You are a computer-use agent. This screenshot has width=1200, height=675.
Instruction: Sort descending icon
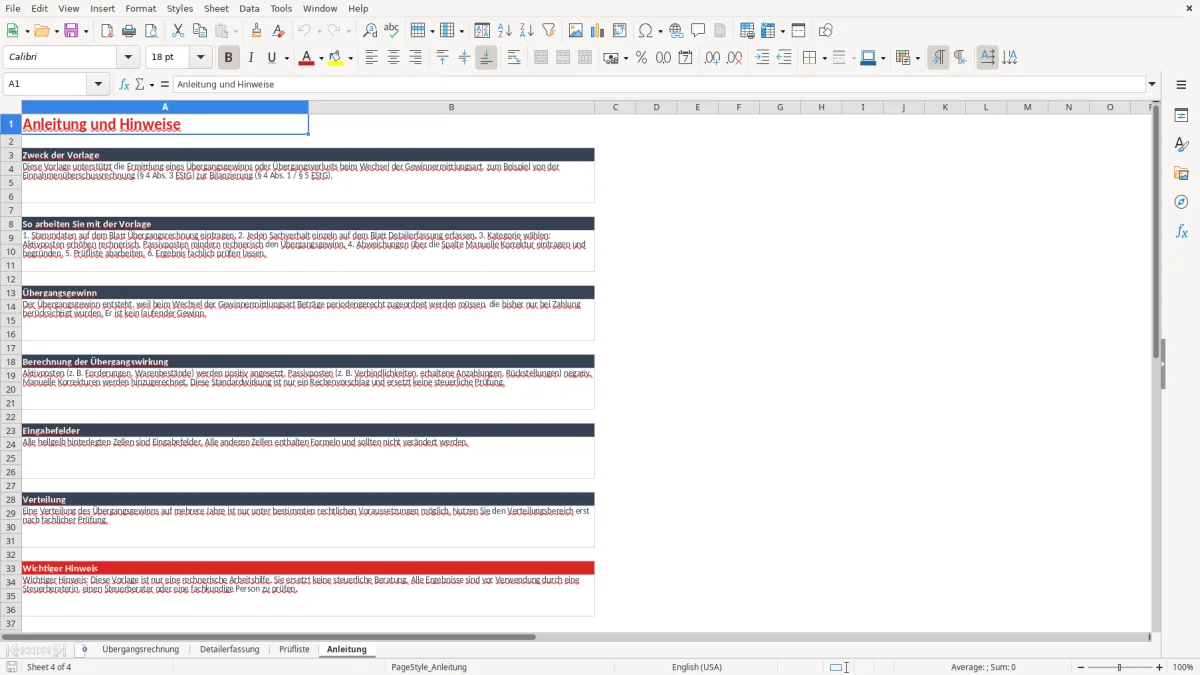pos(527,31)
